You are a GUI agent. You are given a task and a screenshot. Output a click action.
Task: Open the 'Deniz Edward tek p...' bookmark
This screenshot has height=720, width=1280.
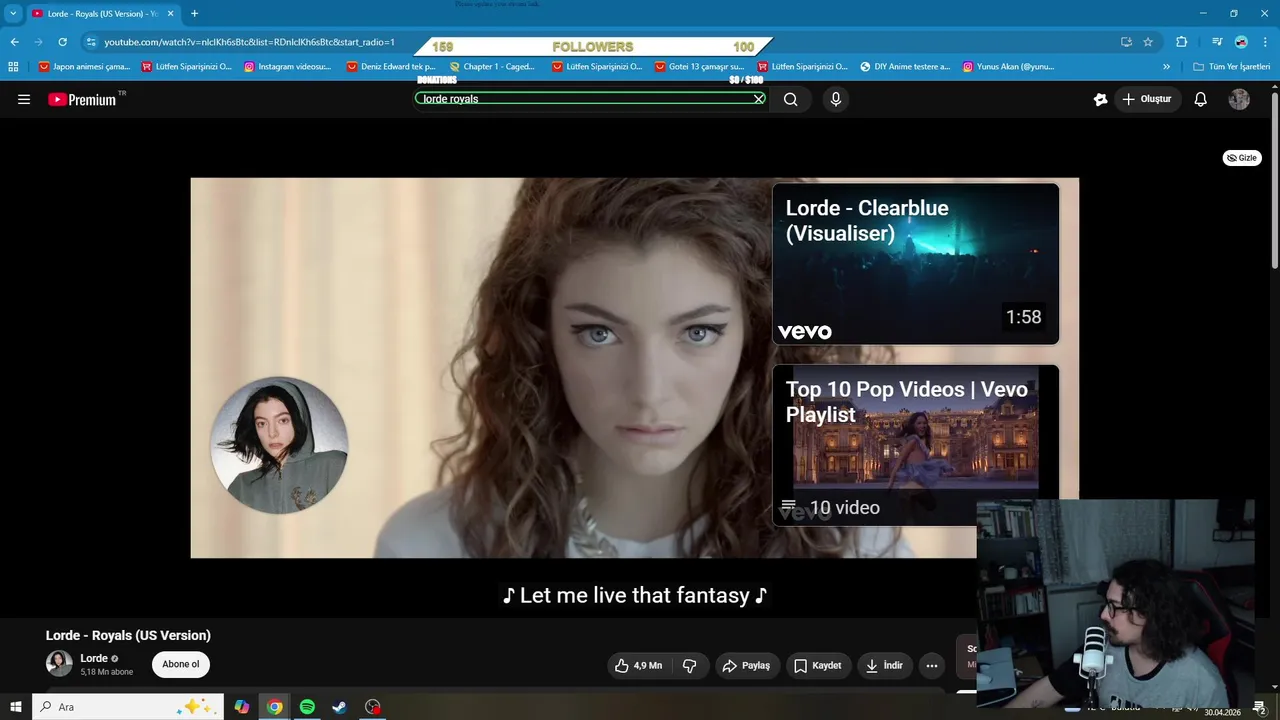[391, 67]
